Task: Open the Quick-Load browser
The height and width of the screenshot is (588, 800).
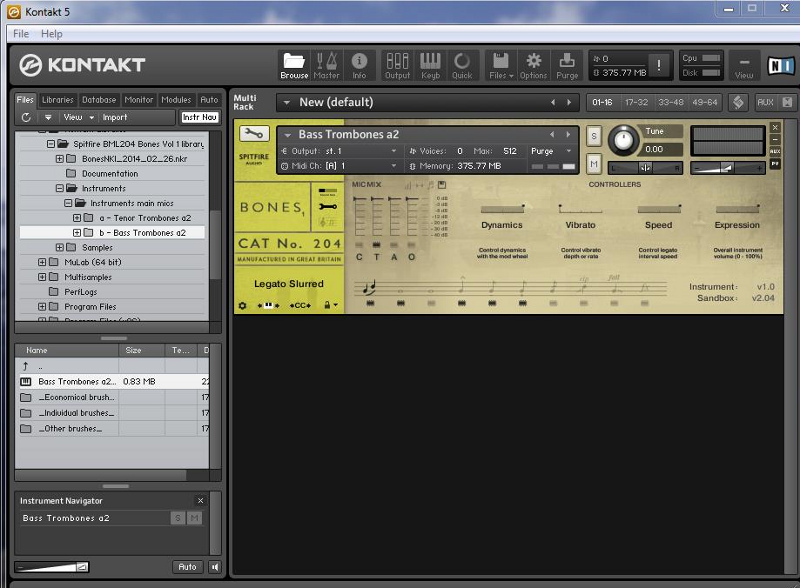Action: click(x=462, y=65)
